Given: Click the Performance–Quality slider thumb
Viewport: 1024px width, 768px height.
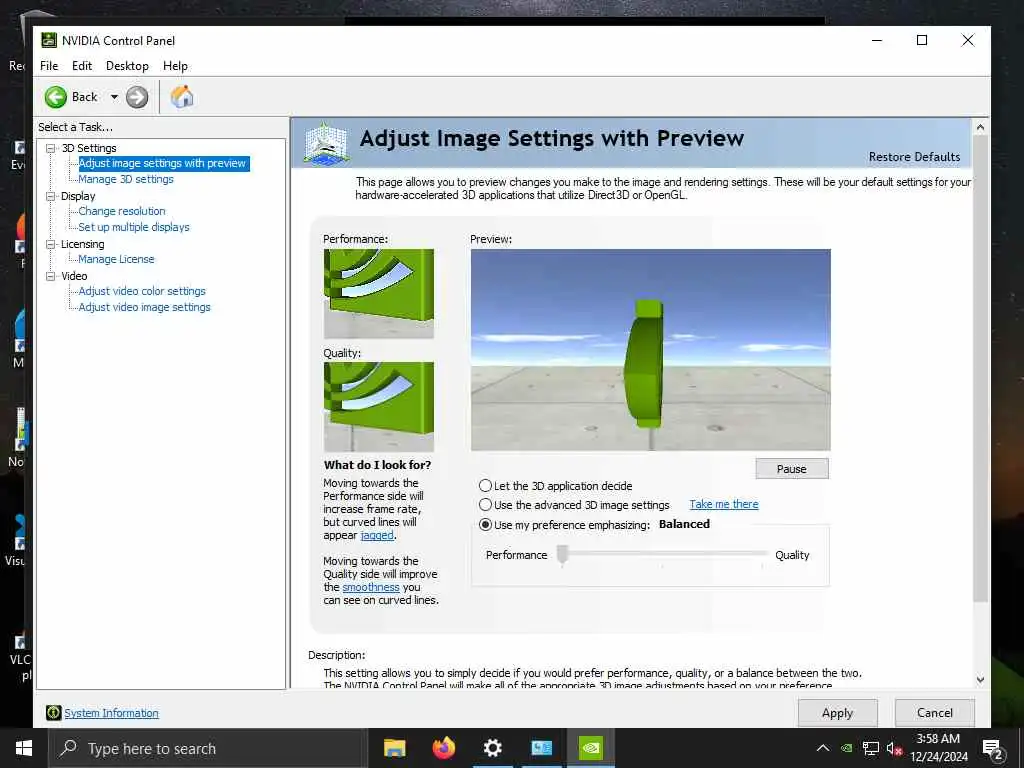Looking at the screenshot, I should [x=562, y=554].
